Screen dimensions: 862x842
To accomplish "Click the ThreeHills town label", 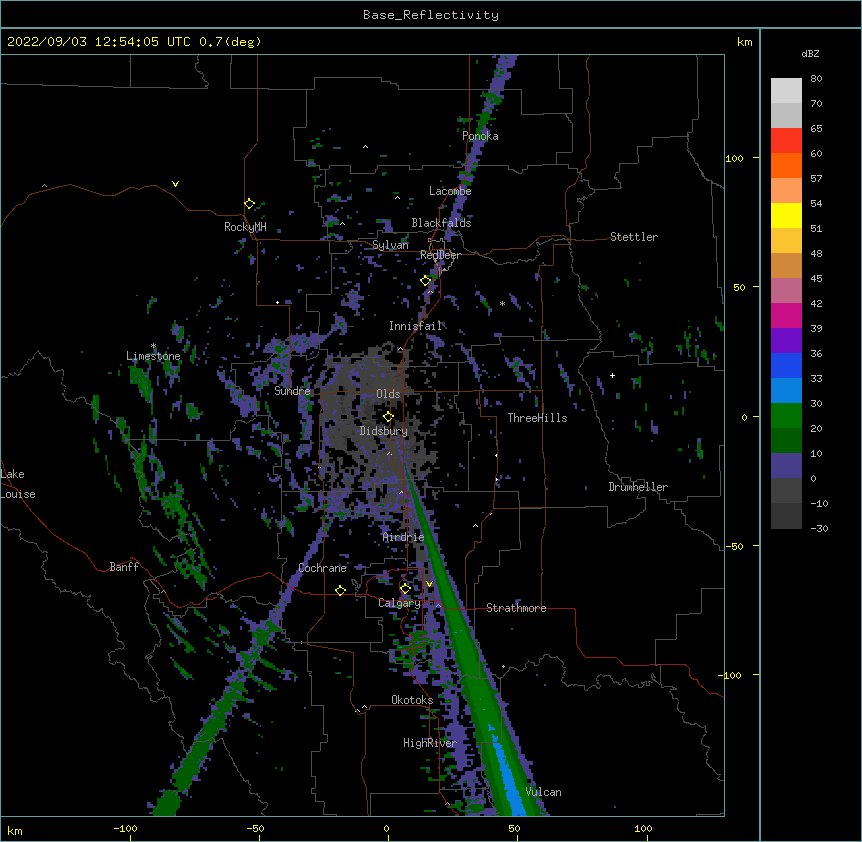I will (x=537, y=418).
